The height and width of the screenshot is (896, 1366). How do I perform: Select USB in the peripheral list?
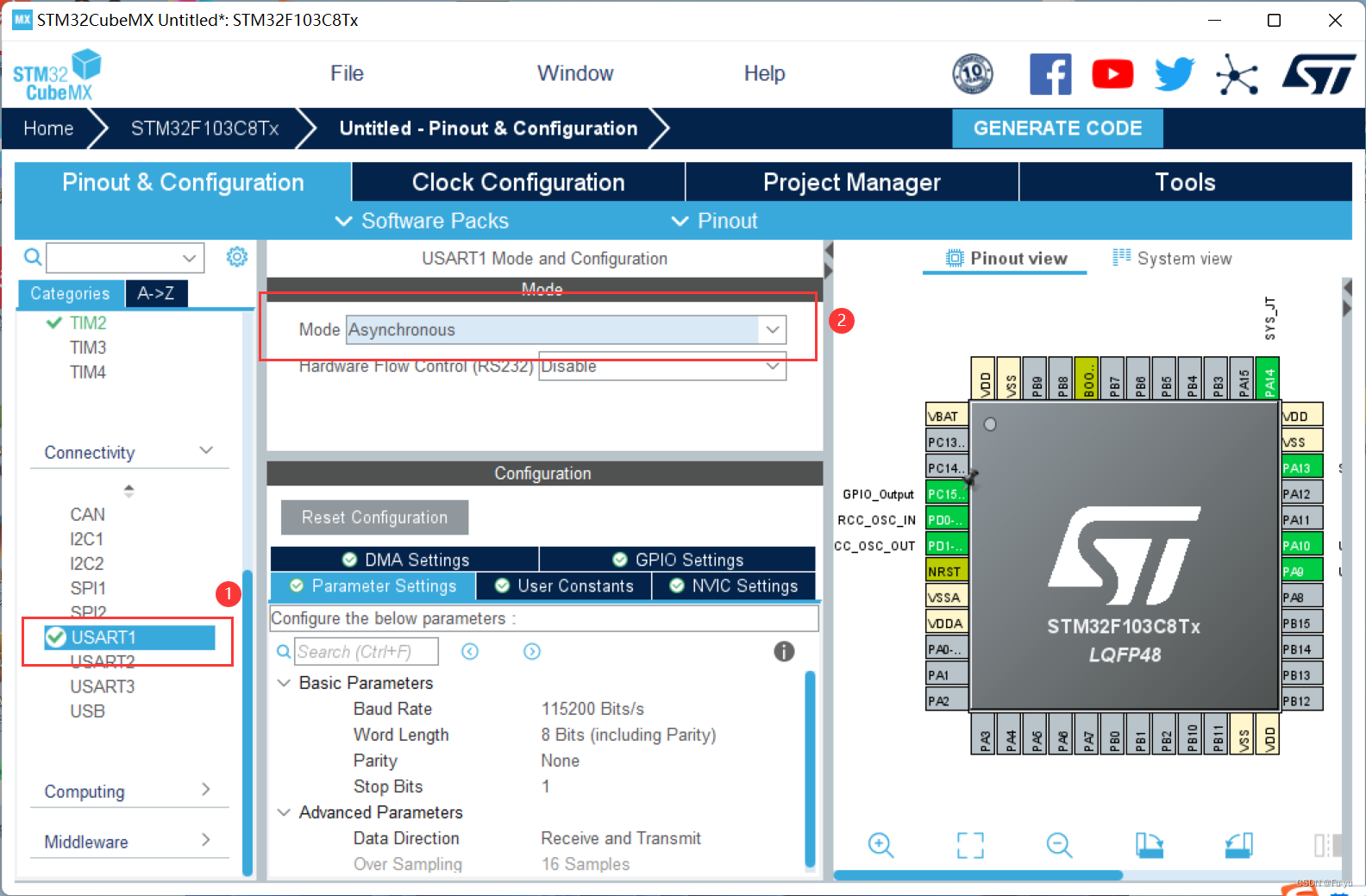(88, 711)
